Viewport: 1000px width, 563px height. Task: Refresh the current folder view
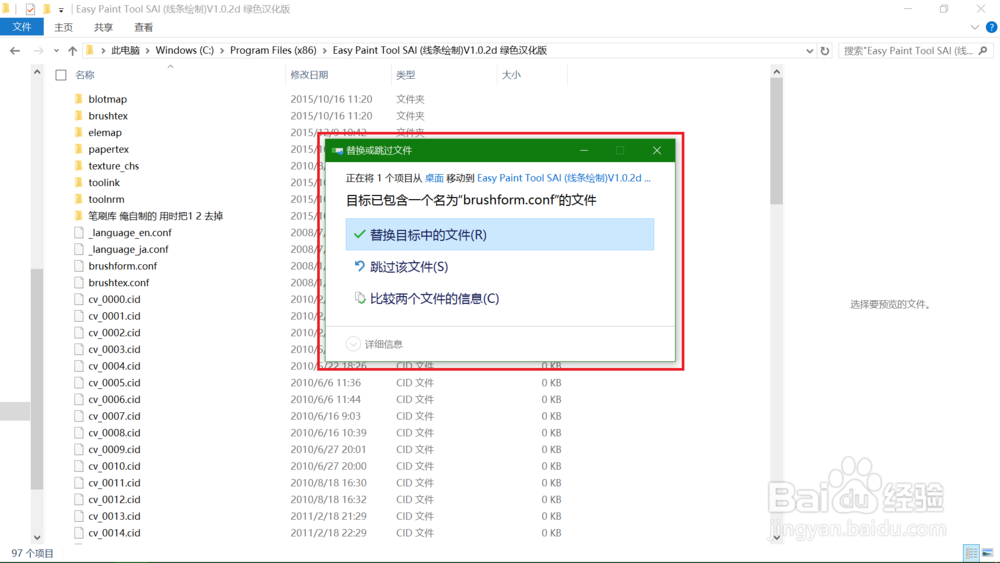825,50
